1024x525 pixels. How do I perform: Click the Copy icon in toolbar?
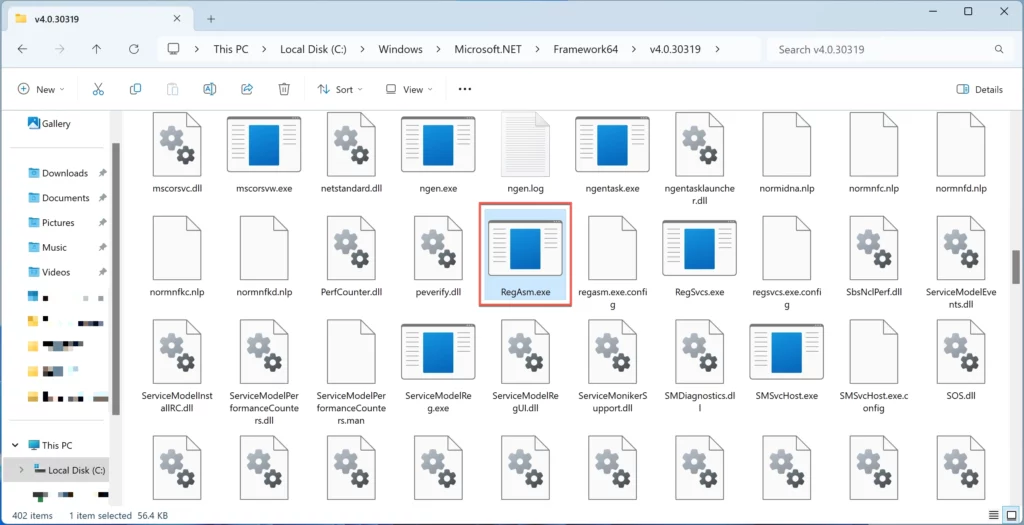coord(135,89)
